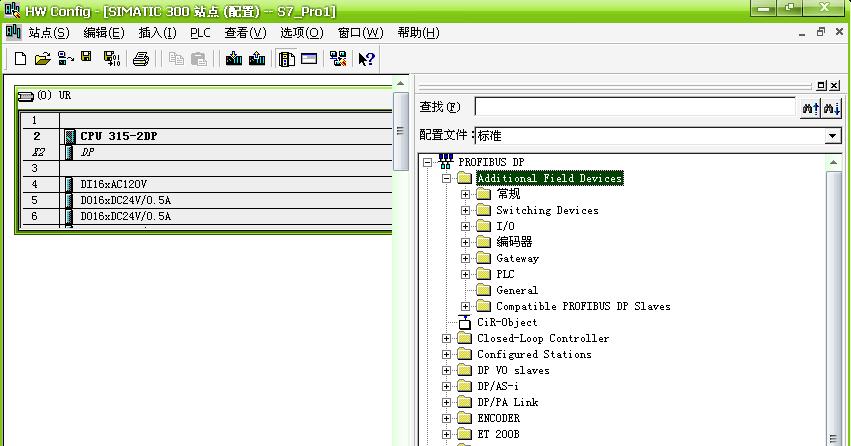The width and height of the screenshot is (851, 446).
Task: Expand Closed-Loop Controller folder
Action: 446,339
